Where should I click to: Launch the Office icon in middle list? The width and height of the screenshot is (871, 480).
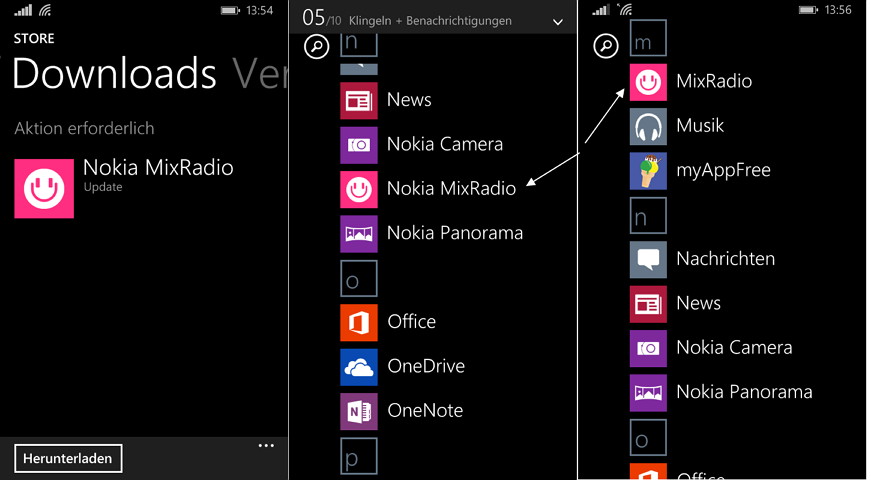[359, 322]
